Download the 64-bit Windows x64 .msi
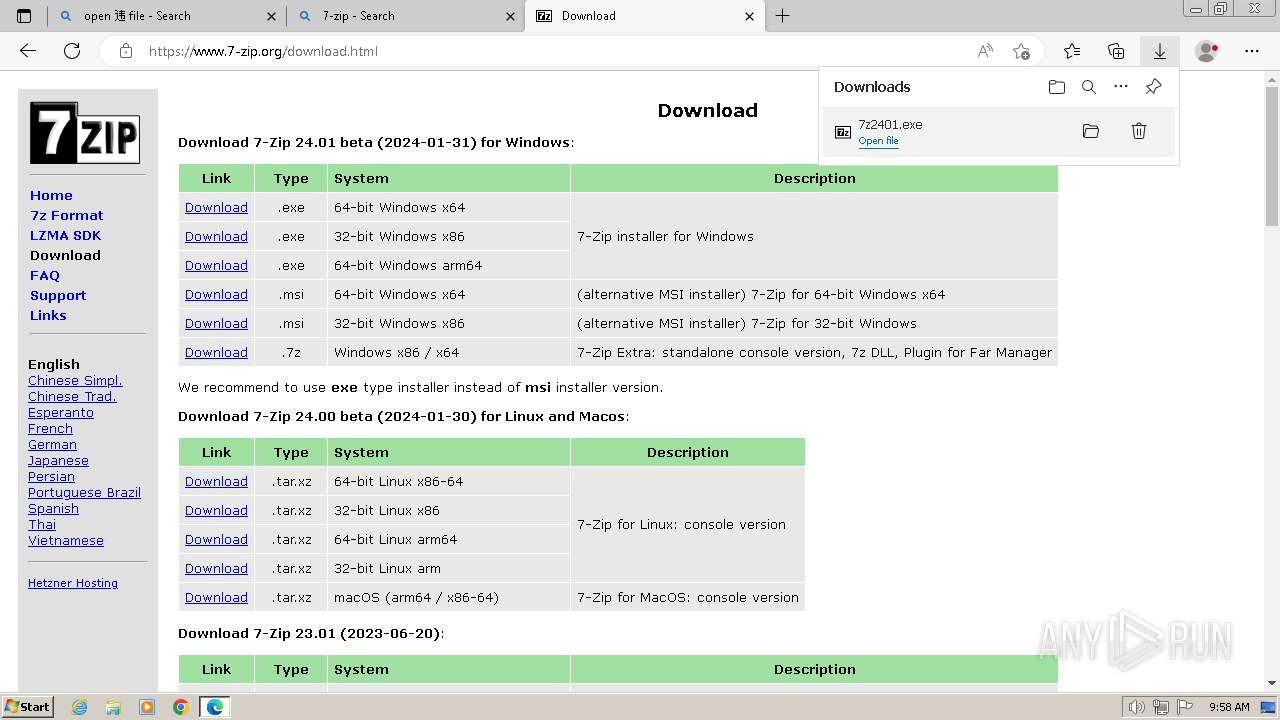Screen dimensions: 1280x720 pos(216,294)
